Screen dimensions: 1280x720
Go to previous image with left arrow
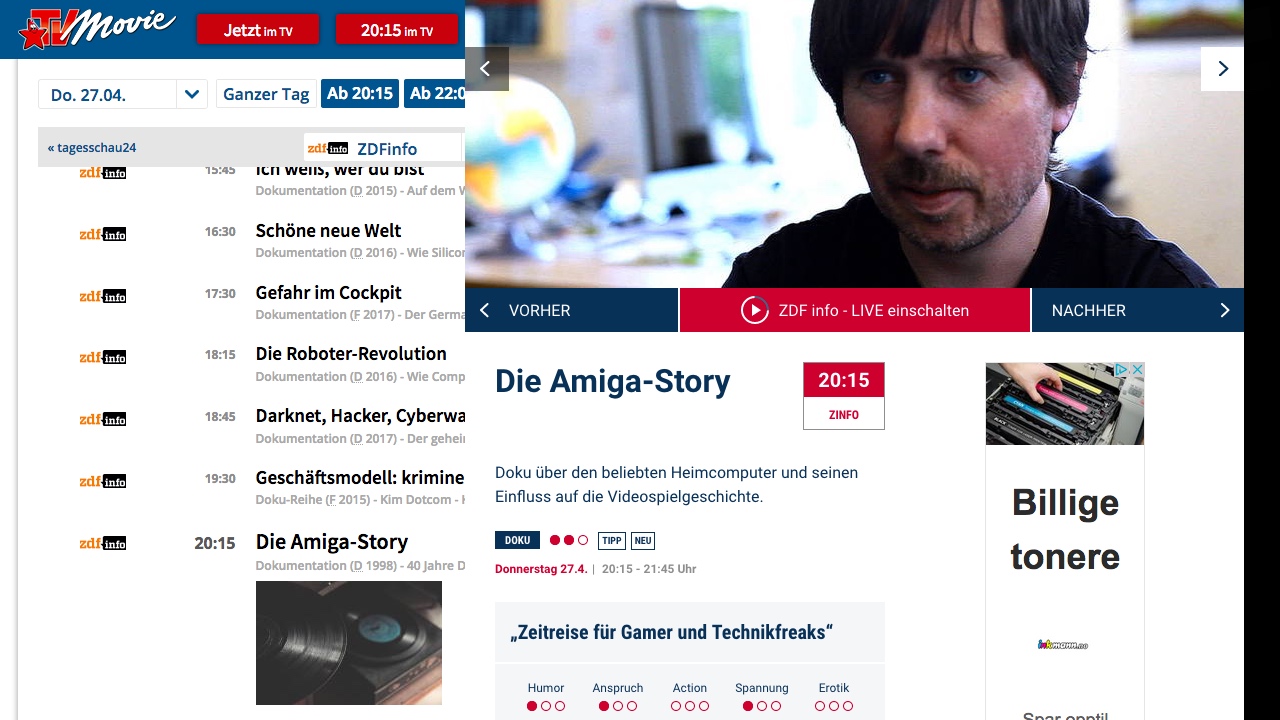tap(486, 69)
